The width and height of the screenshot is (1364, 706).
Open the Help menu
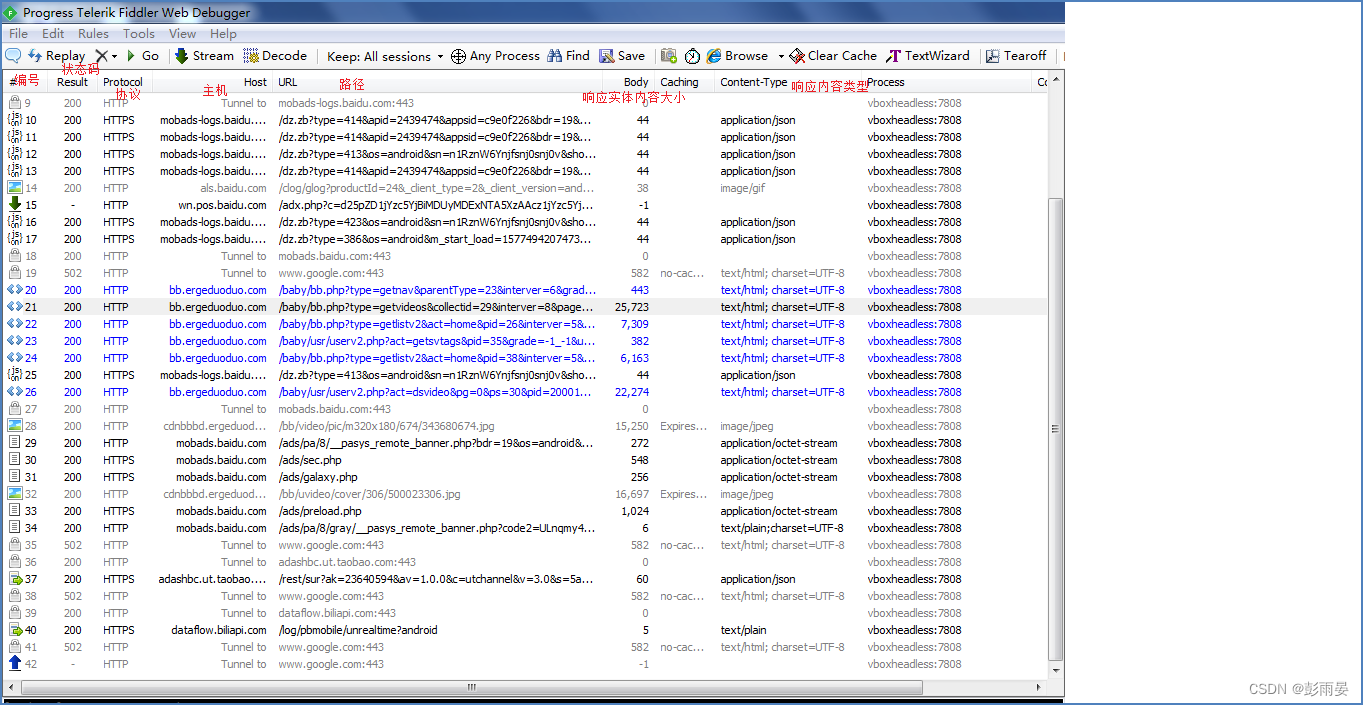coord(224,34)
